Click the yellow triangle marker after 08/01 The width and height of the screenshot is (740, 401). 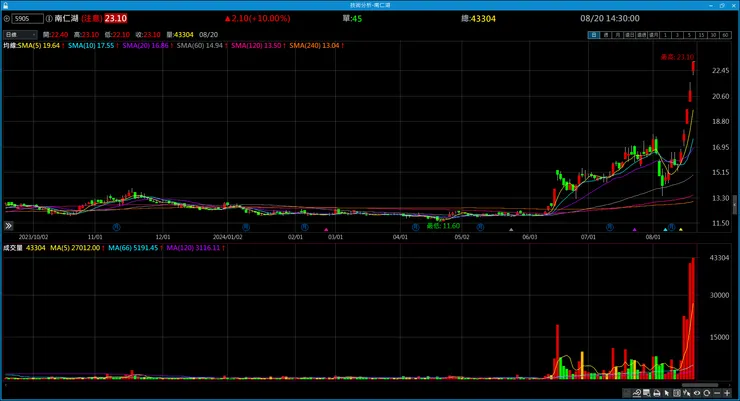(681, 229)
